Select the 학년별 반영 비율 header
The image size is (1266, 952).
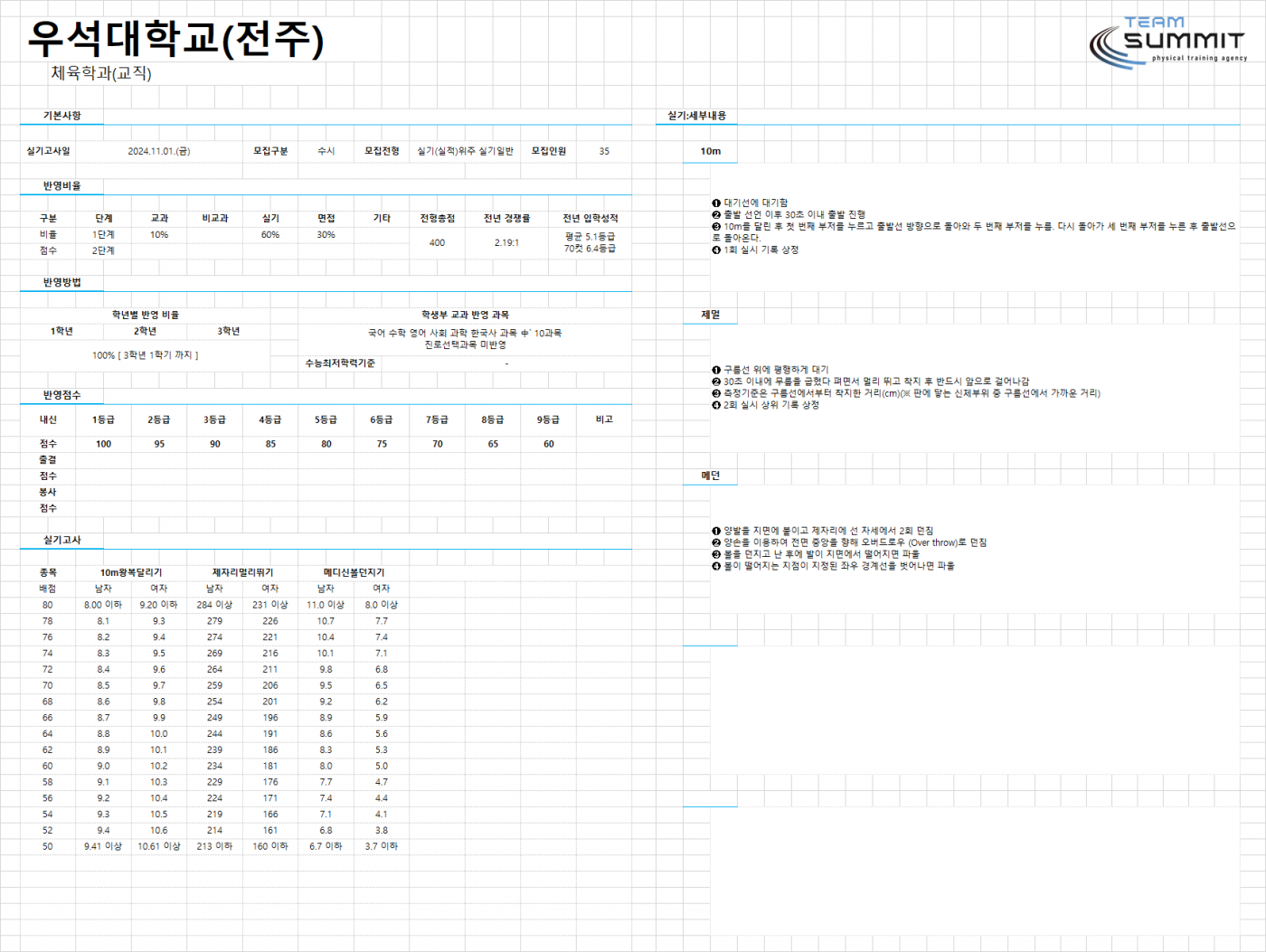[146, 316]
